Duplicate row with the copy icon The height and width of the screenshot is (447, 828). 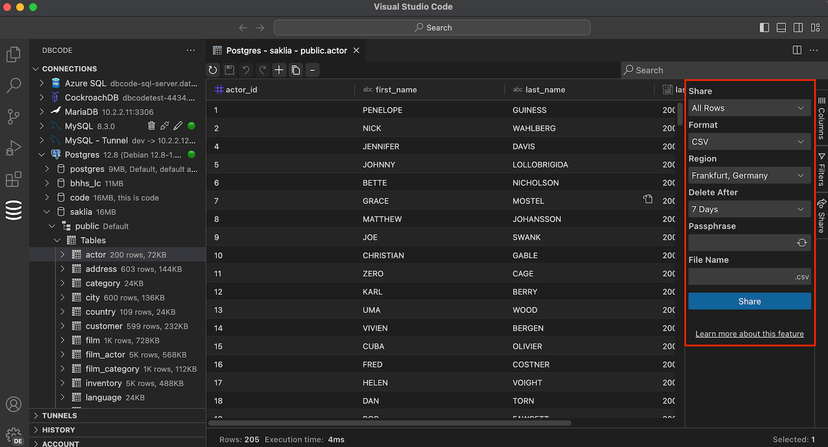click(x=296, y=70)
